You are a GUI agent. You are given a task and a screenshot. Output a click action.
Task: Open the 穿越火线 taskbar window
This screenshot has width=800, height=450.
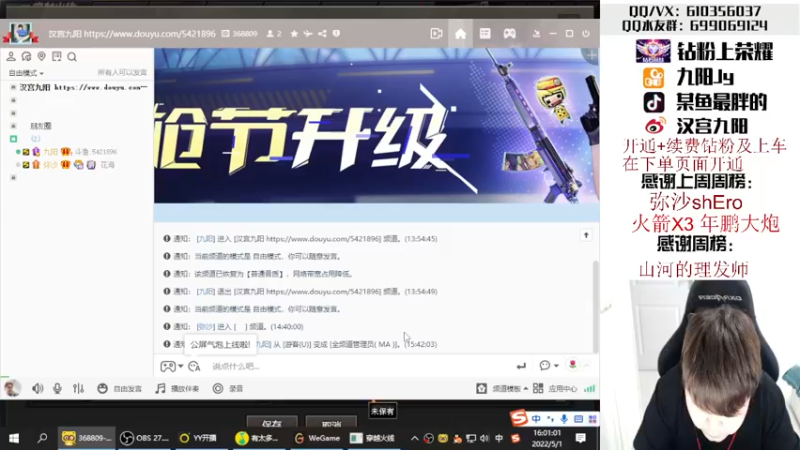[373, 438]
